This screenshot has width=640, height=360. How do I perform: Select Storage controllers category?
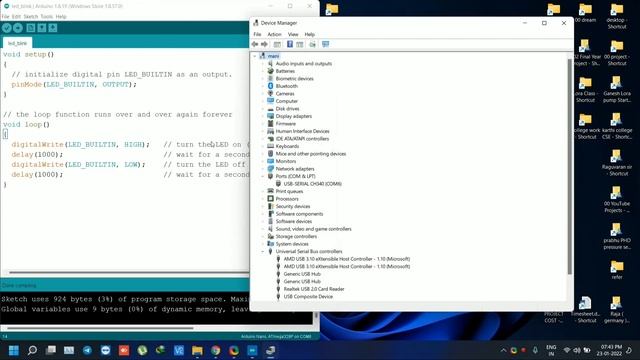(x=296, y=236)
